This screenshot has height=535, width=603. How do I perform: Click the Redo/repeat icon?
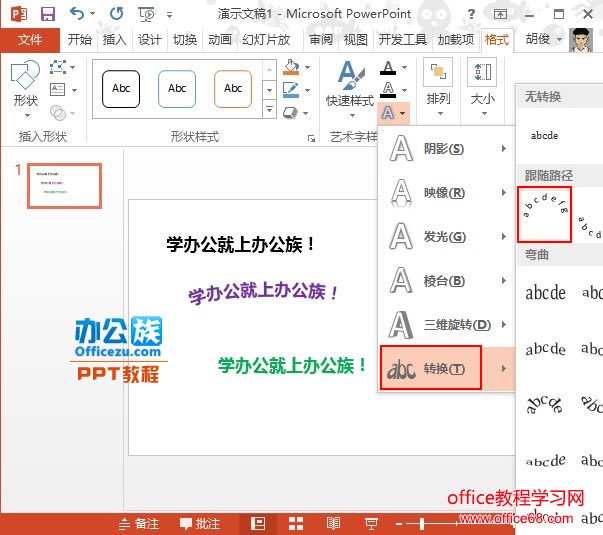[117, 14]
